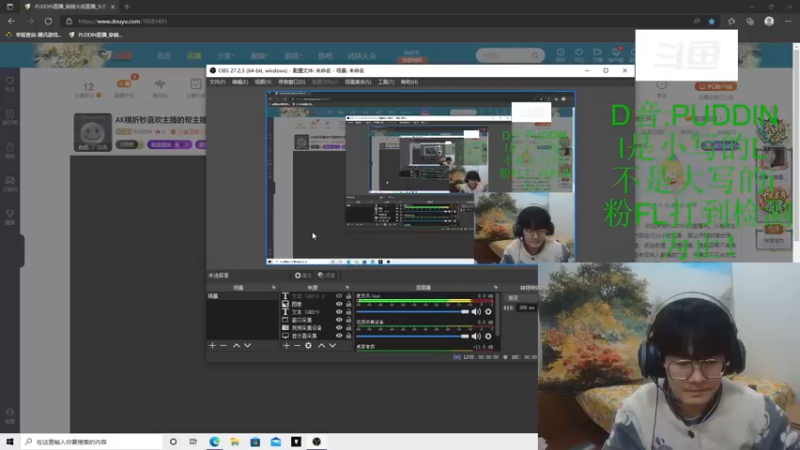Click Douyu search input field

point(504,55)
